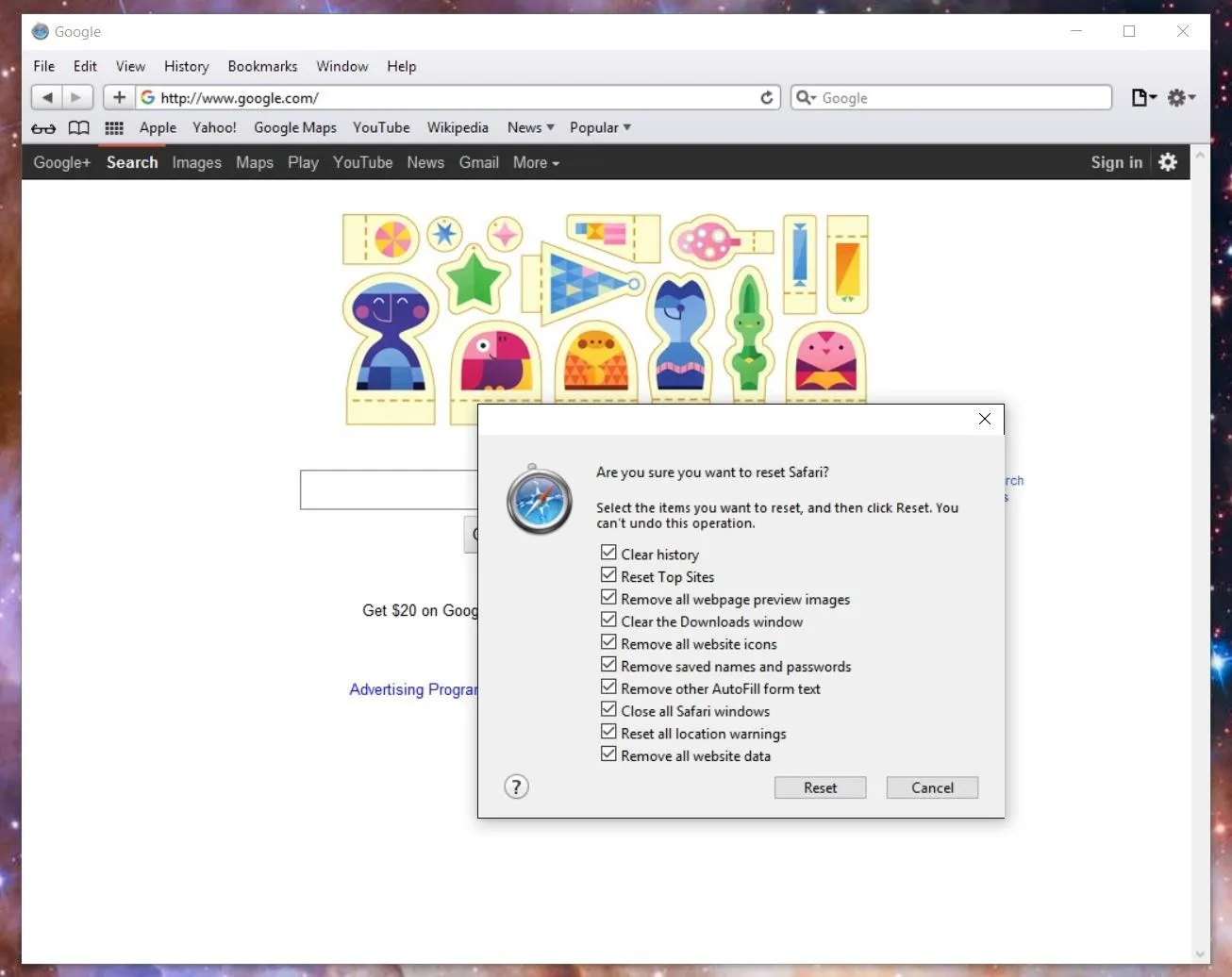
Task: Click YouTube in the Google navigation bar
Action: (x=362, y=162)
